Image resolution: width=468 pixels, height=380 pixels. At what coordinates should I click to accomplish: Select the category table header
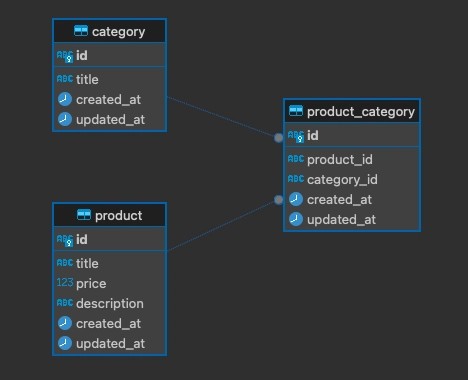(110, 31)
